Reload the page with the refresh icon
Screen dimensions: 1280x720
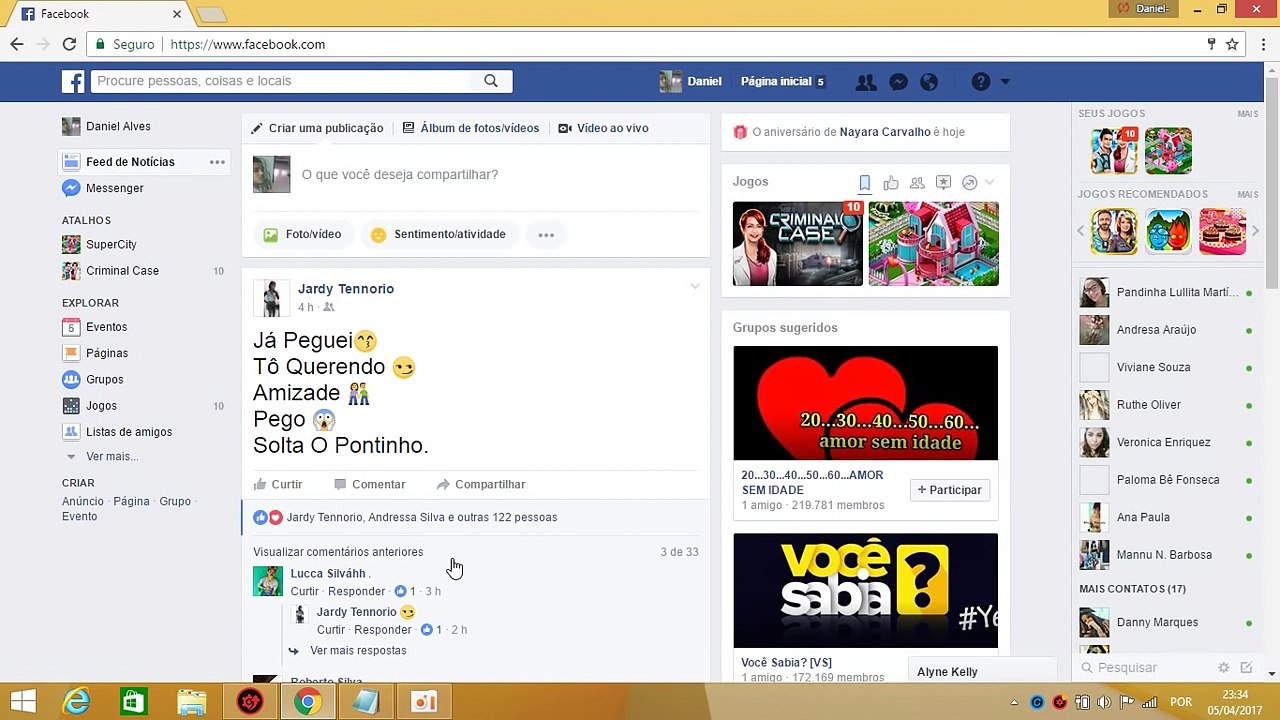coord(69,44)
